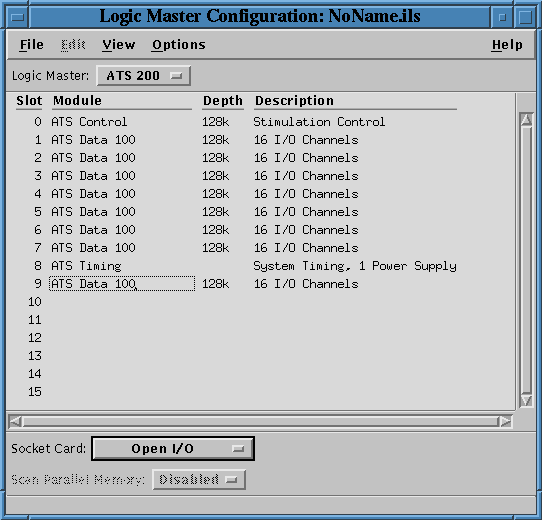Click the focused ATS Data 100 field in slot 9
542x520 pixels.
[122, 284]
